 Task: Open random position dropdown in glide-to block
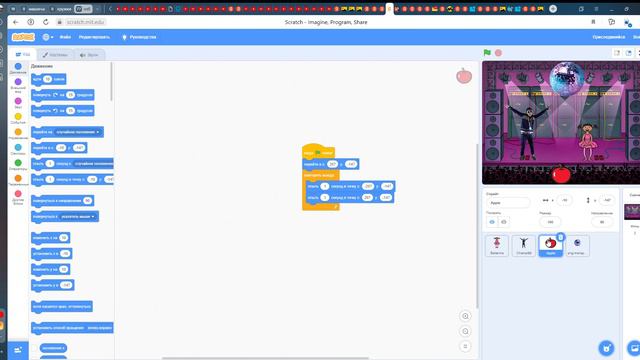click(x=93, y=164)
